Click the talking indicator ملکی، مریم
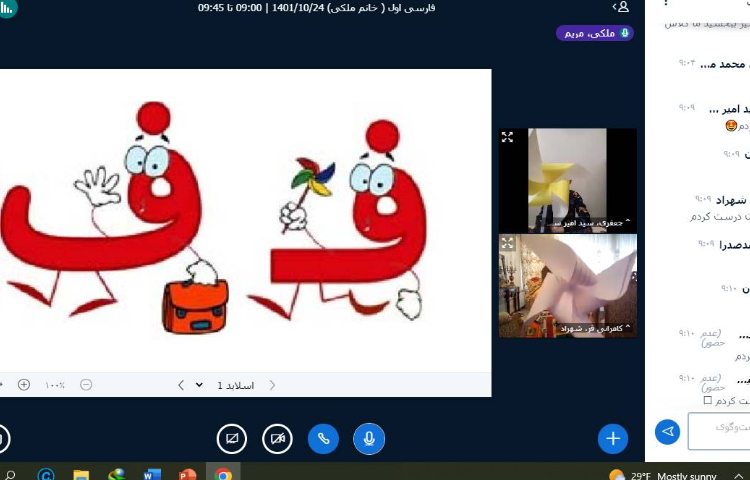The image size is (750, 480). 595,33
